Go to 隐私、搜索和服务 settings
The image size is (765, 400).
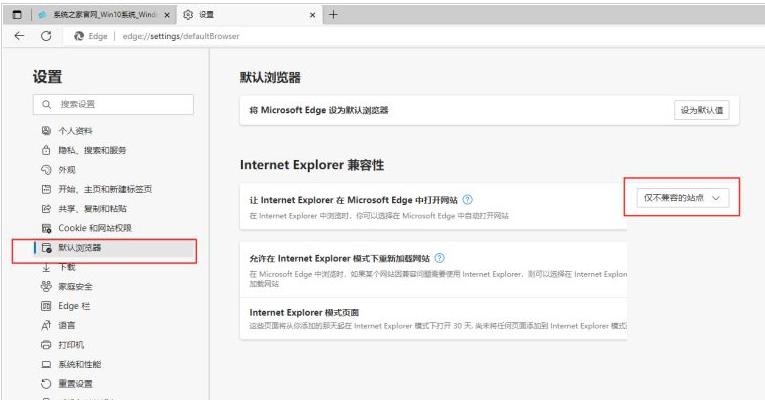click(91, 150)
